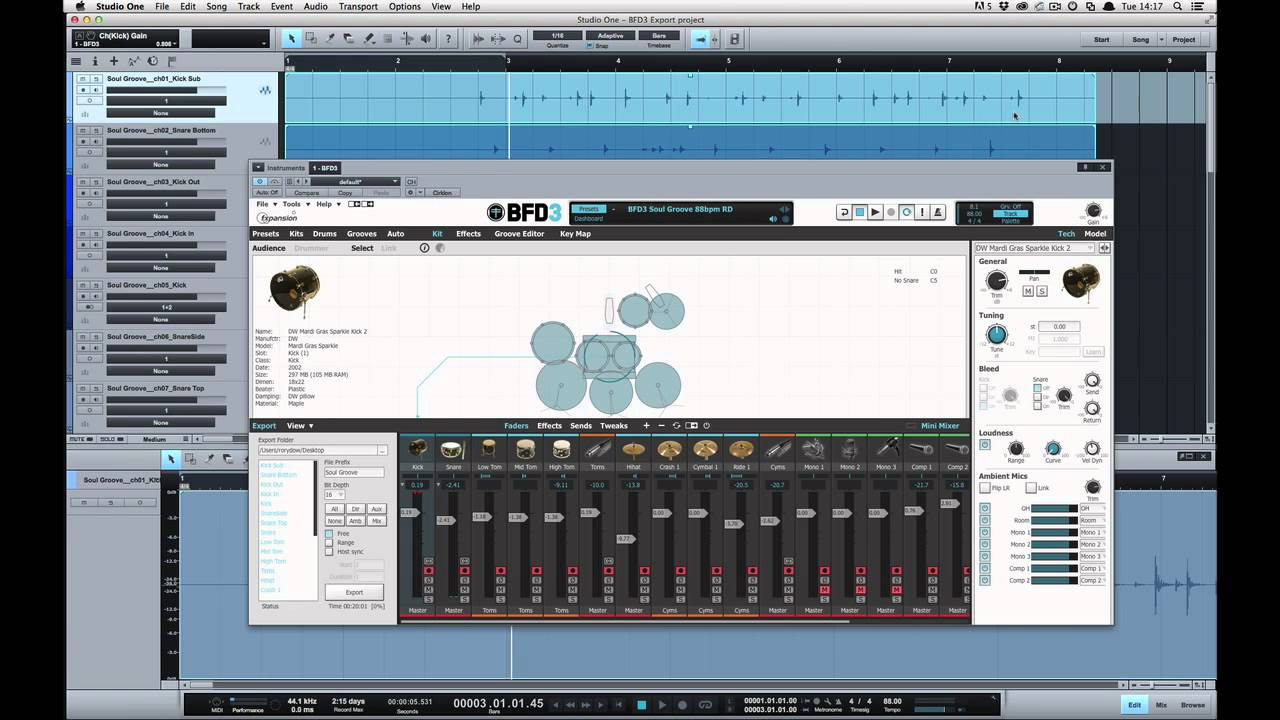
Task: Open the 1/16 Quantize dropdown
Action: [557, 36]
